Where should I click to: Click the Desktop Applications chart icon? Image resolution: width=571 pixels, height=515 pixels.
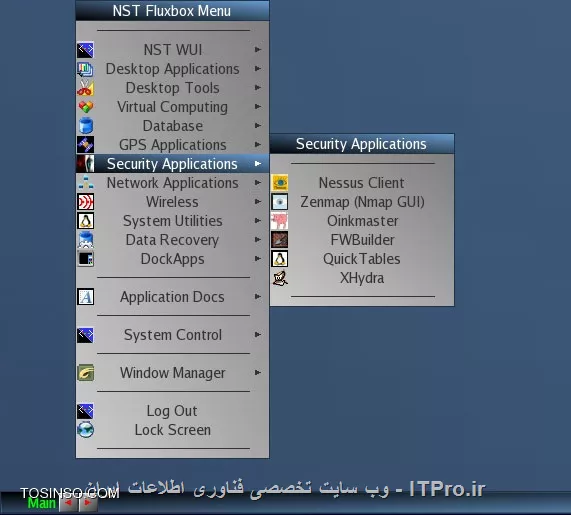[86, 69]
